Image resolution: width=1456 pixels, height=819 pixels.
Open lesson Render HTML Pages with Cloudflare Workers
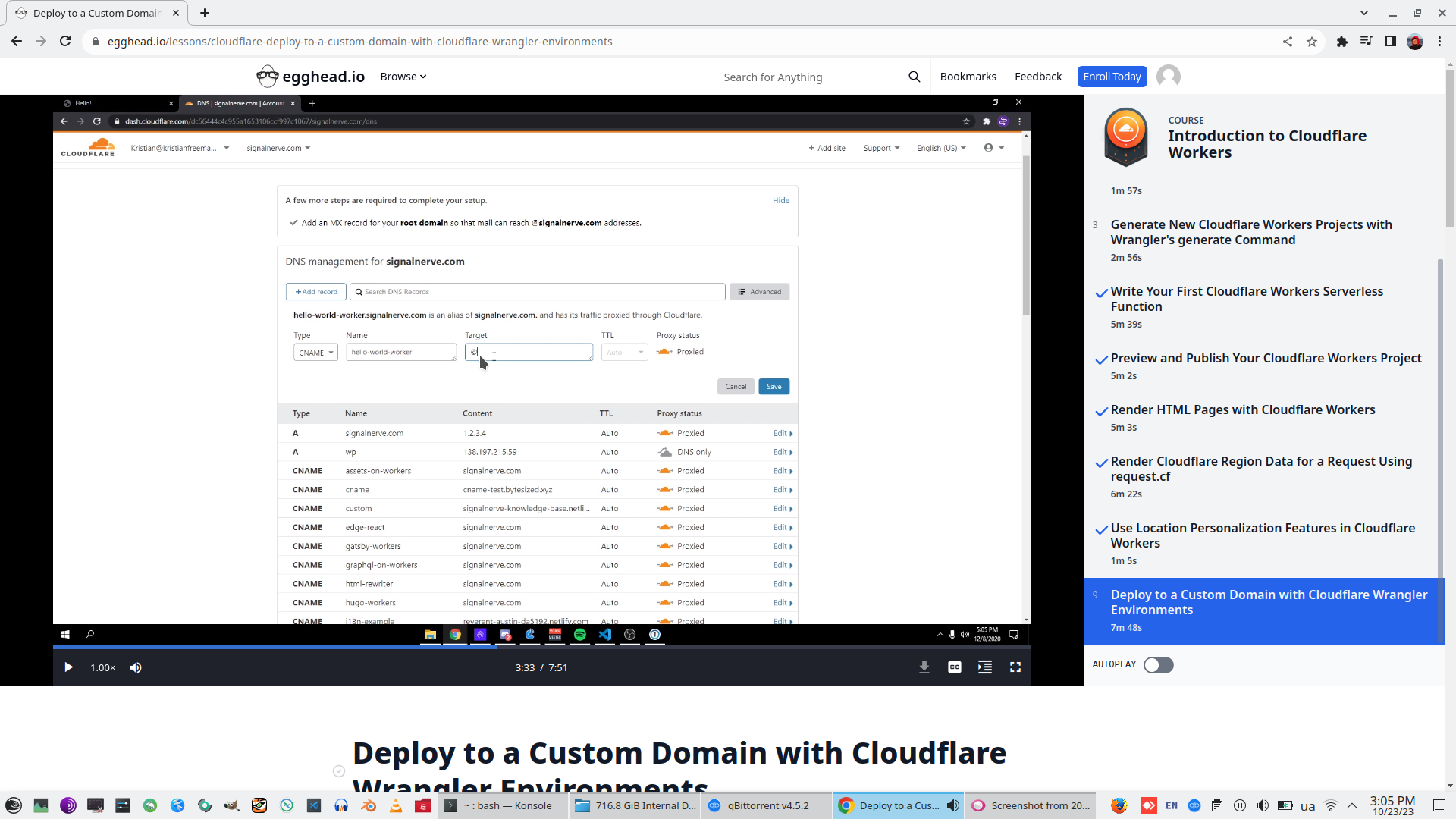pyautogui.click(x=1242, y=410)
